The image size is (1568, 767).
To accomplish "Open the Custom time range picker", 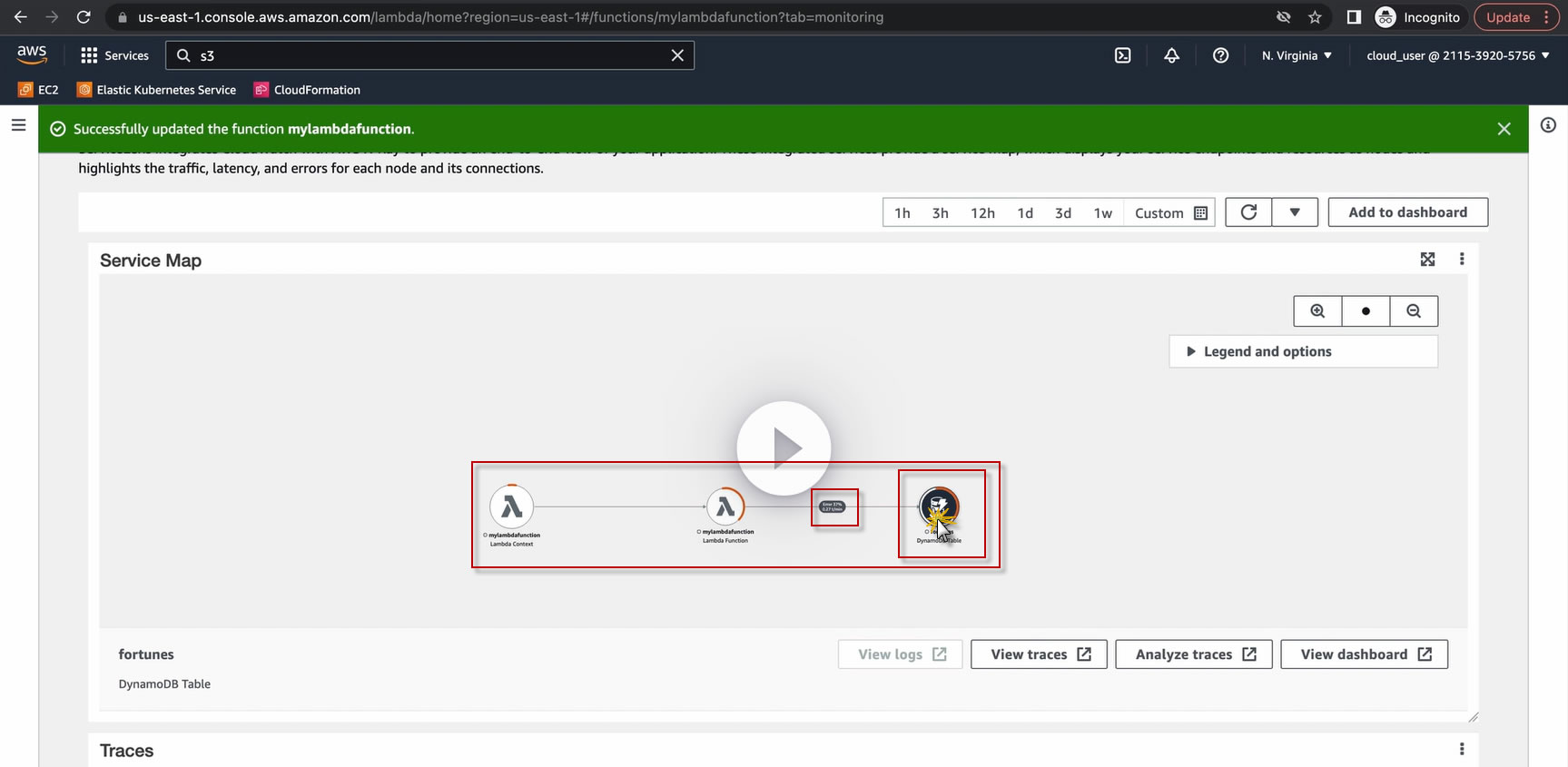I will pyautogui.click(x=1170, y=213).
